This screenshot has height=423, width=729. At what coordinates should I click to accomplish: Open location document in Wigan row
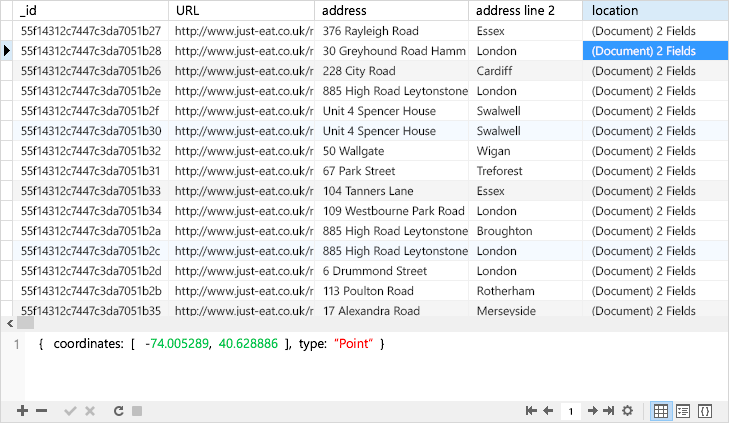click(x=655, y=151)
